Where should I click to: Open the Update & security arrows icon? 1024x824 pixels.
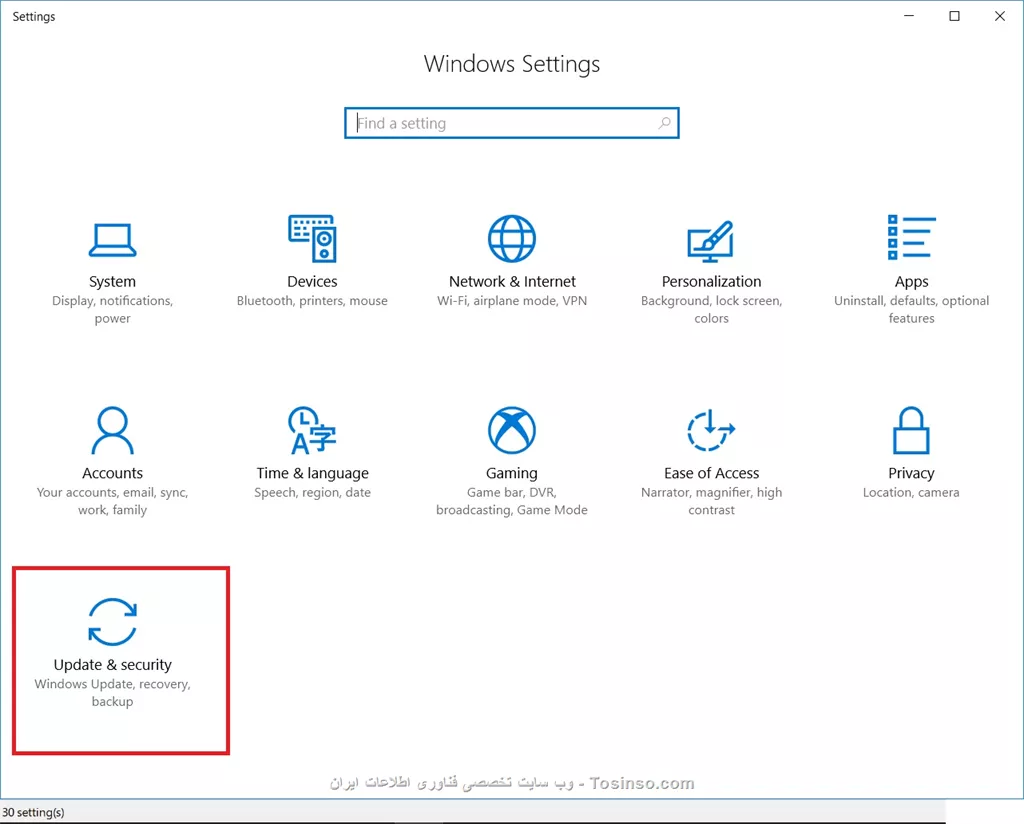click(112, 622)
